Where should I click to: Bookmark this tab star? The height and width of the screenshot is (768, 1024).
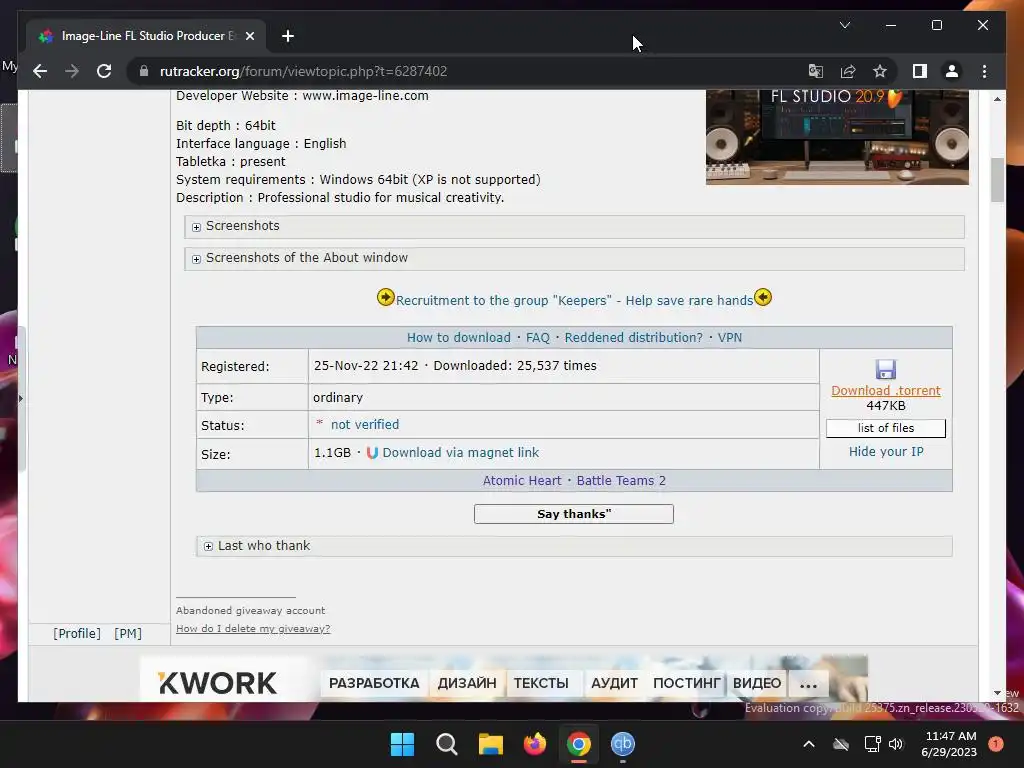coord(880,71)
